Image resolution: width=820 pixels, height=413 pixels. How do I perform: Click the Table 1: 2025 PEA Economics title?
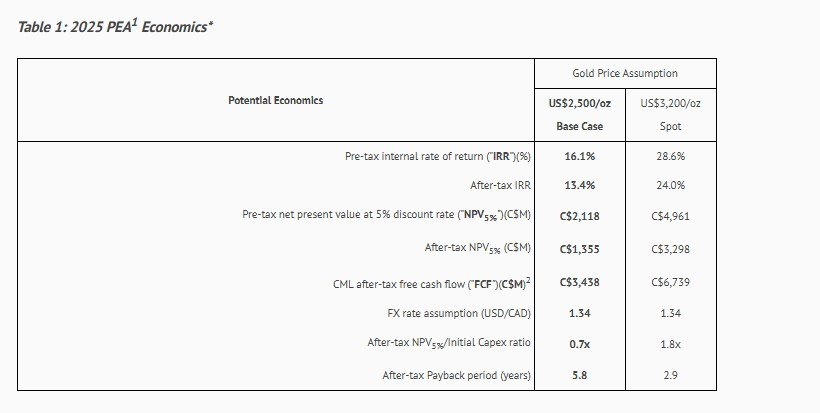[115, 26]
